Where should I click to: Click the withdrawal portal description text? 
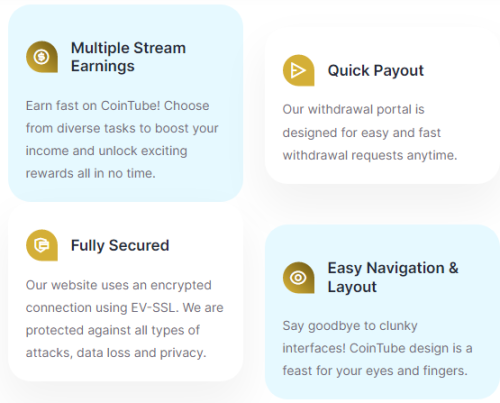370,133
